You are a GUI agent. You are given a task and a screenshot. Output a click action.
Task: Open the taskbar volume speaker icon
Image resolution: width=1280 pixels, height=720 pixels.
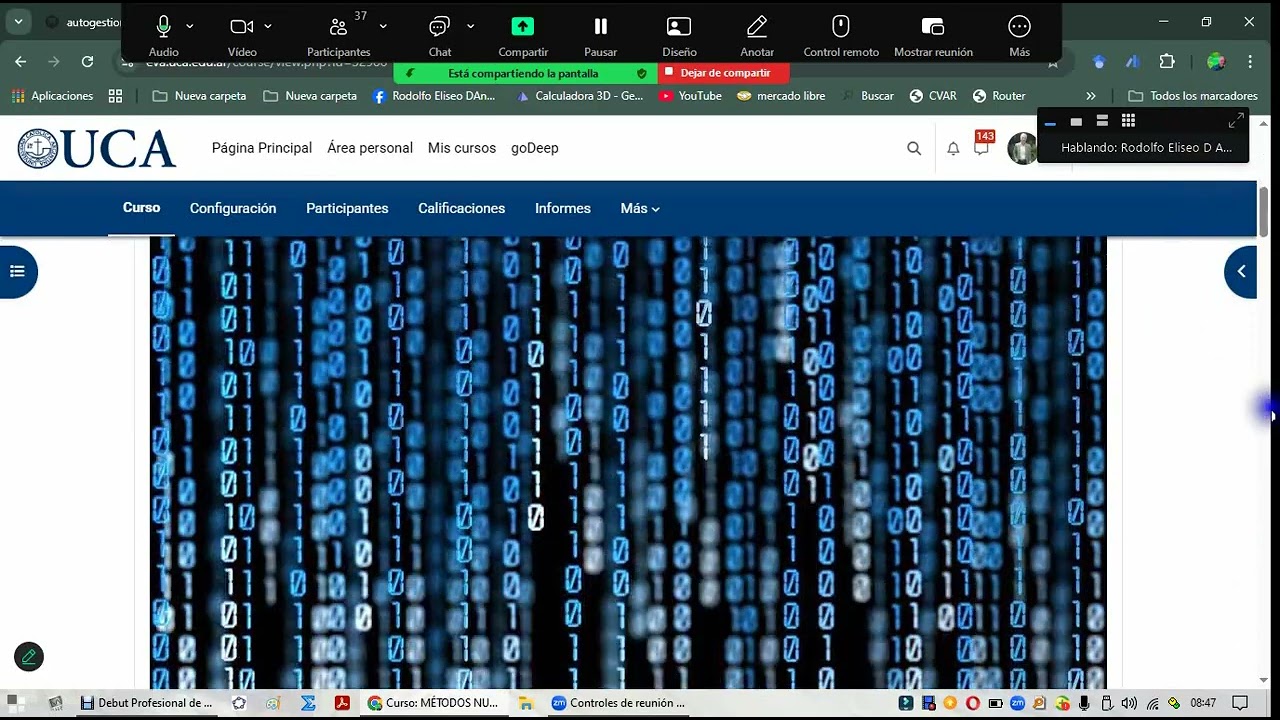[1129, 703]
